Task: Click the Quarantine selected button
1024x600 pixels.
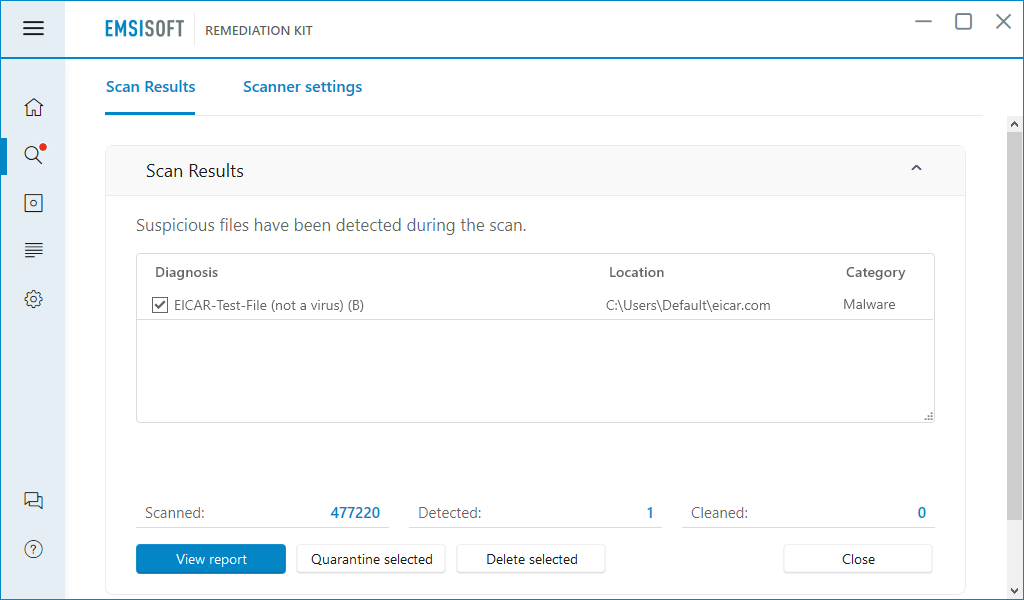Action: (x=371, y=559)
